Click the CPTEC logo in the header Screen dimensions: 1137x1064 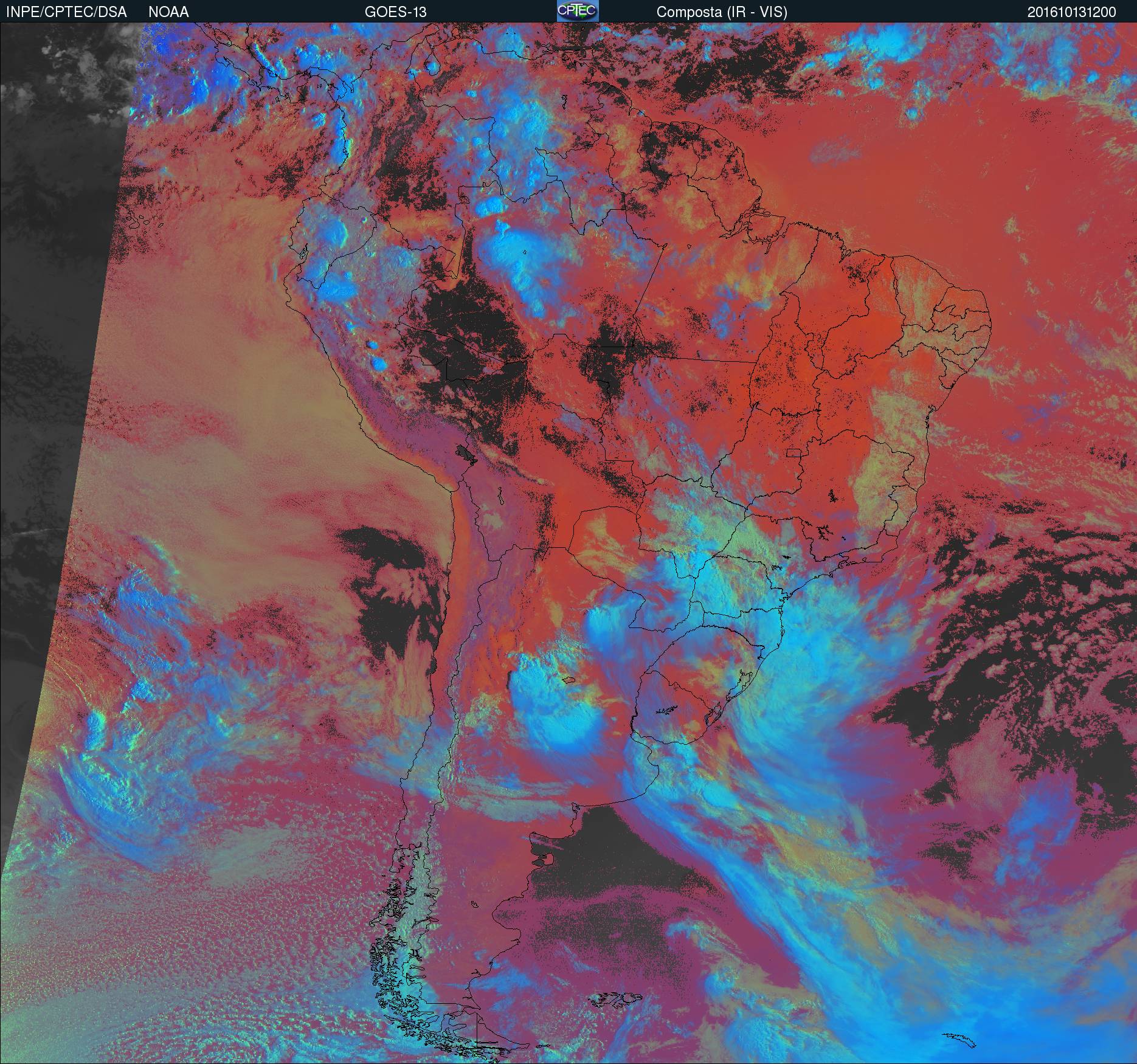578,11
